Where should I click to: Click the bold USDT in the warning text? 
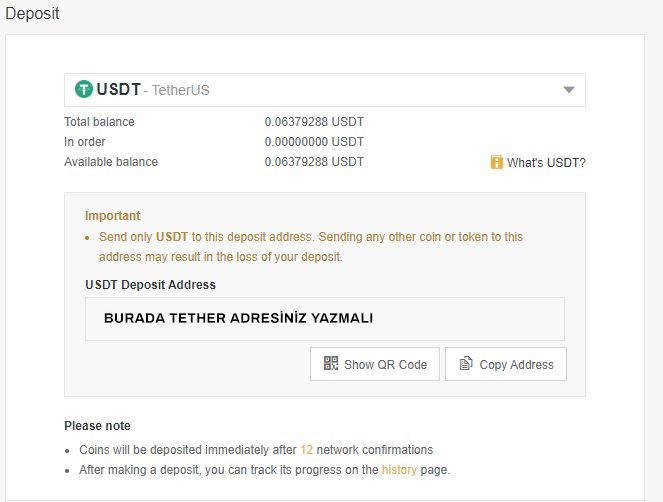point(172,237)
